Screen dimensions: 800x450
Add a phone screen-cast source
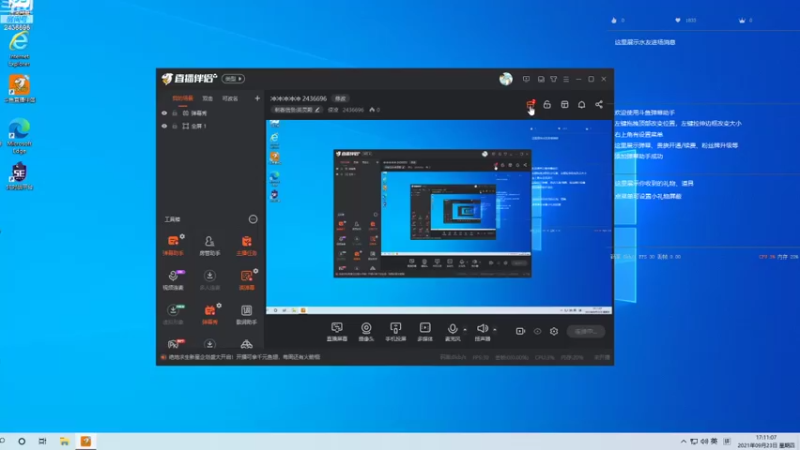coord(395,332)
